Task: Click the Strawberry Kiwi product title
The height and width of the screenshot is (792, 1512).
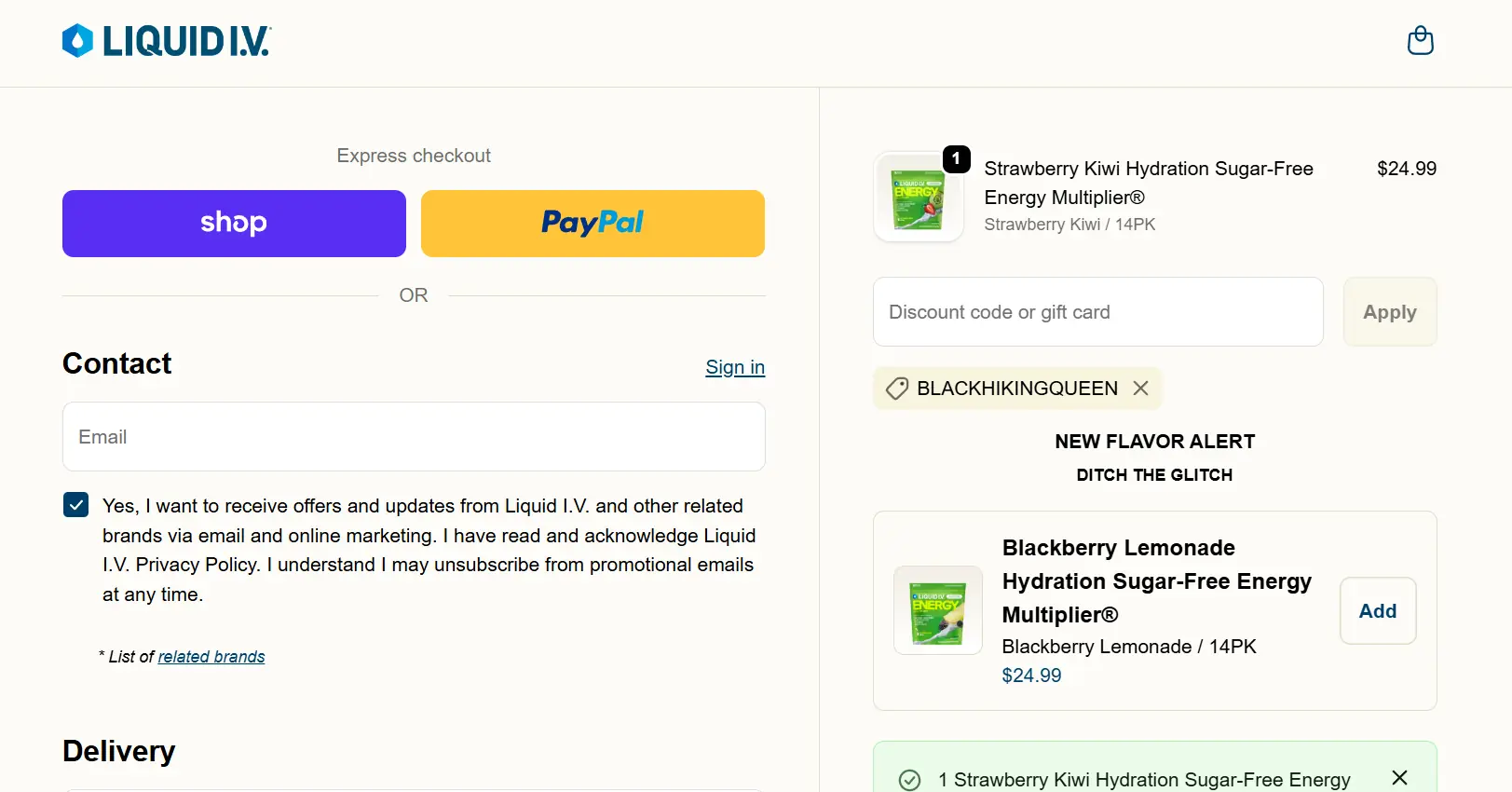Action: [1148, 183]
